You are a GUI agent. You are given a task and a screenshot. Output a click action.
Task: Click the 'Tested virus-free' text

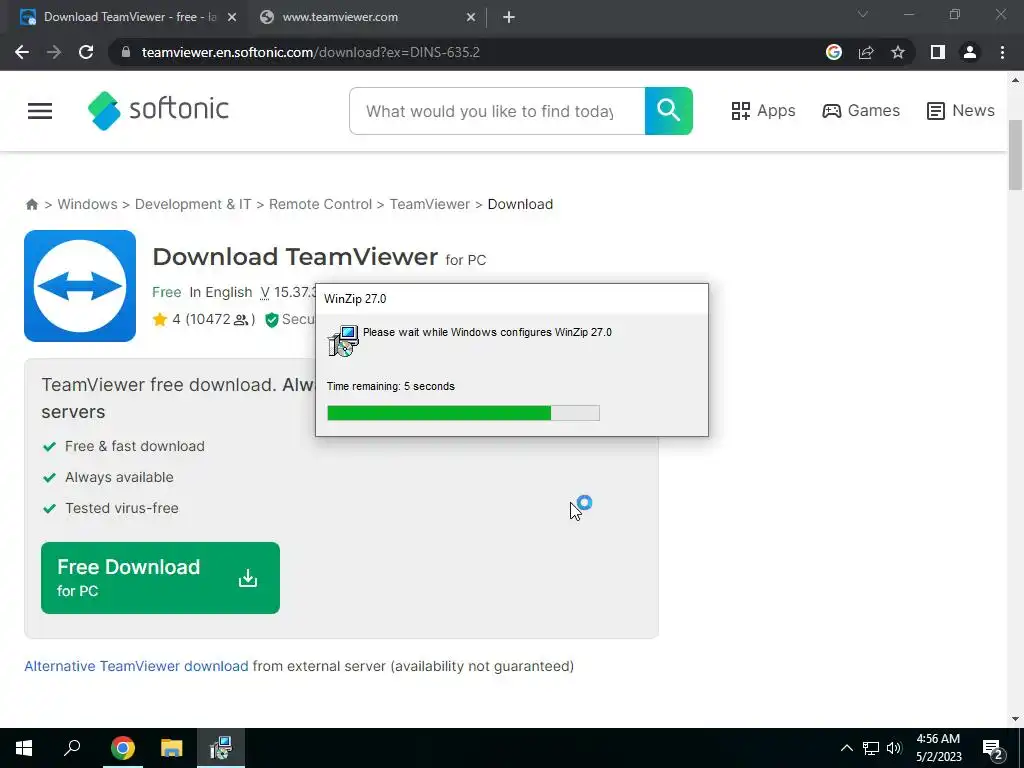(121, 508)
